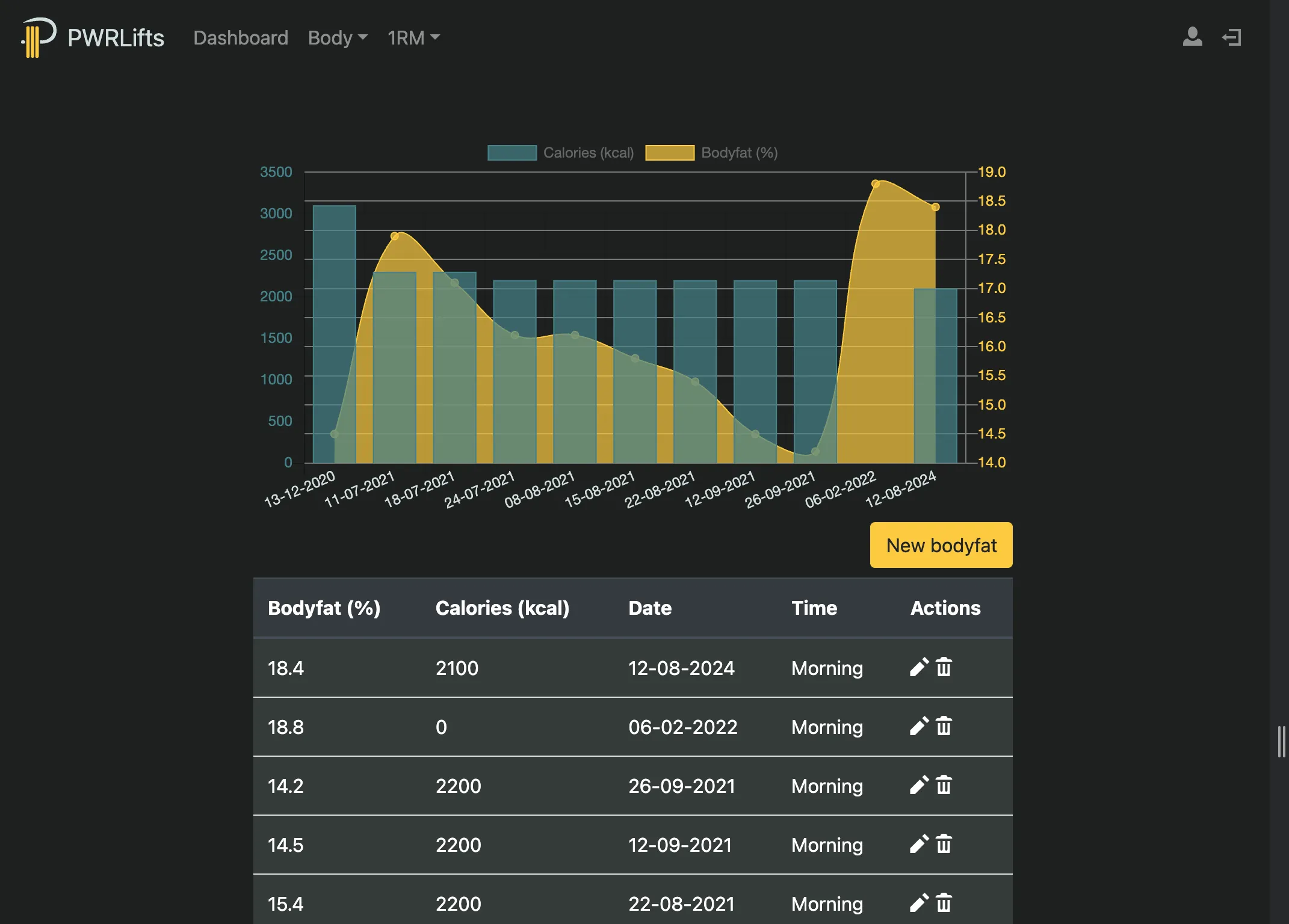The image size is (1289, 924).
Task: Click the Calories (kcal) column header
Action: (502, 608)
